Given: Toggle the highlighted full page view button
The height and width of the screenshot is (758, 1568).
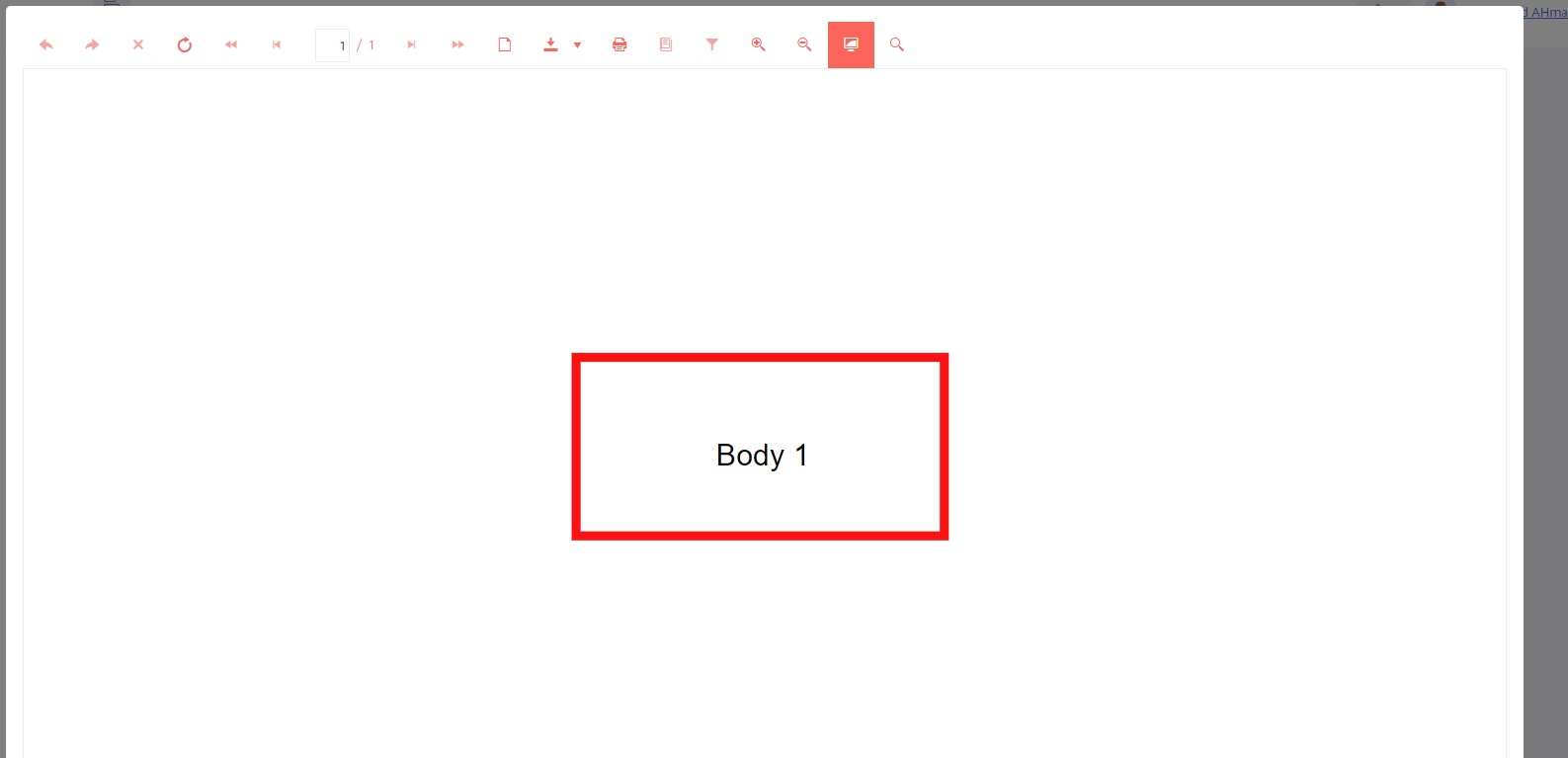Looking at the screenshot, I should tap(851, 44).
